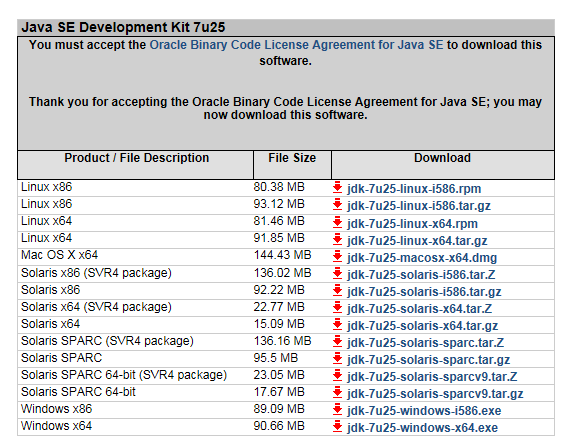
Task: Click the 89.09 MB file size
Action: tap(279, 409)
